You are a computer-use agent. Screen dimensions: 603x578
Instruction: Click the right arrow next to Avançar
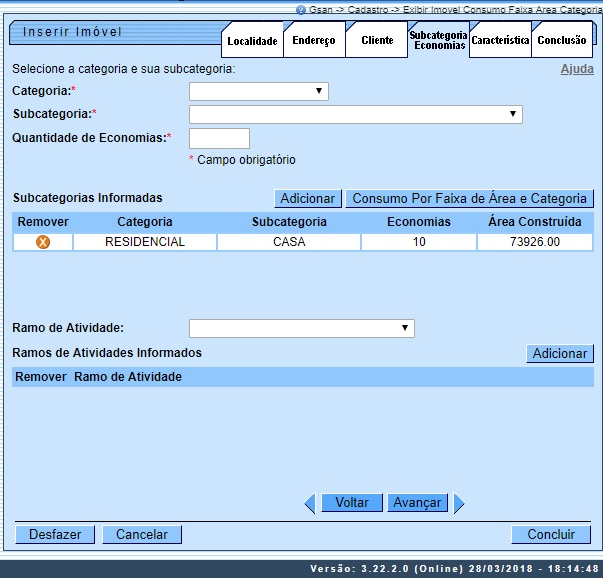(457, 503)
